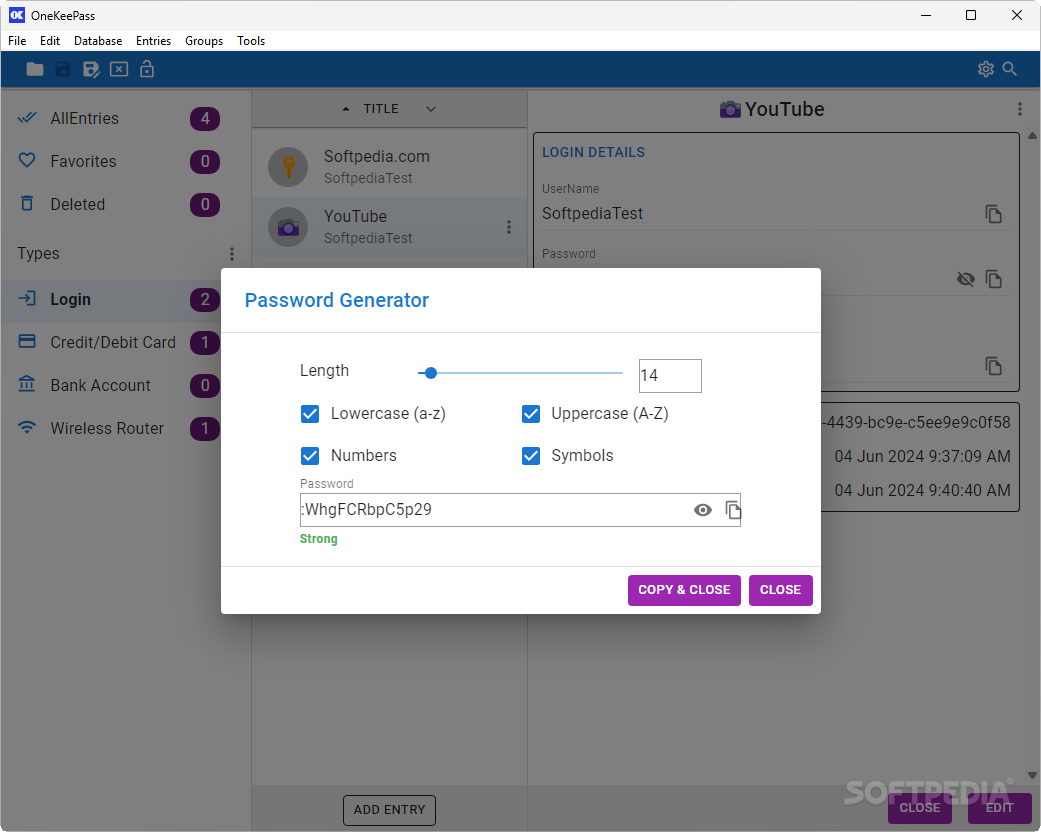1041x832 pixels.
Task: Click the AllEntries count badge 4
Action: 205,118
